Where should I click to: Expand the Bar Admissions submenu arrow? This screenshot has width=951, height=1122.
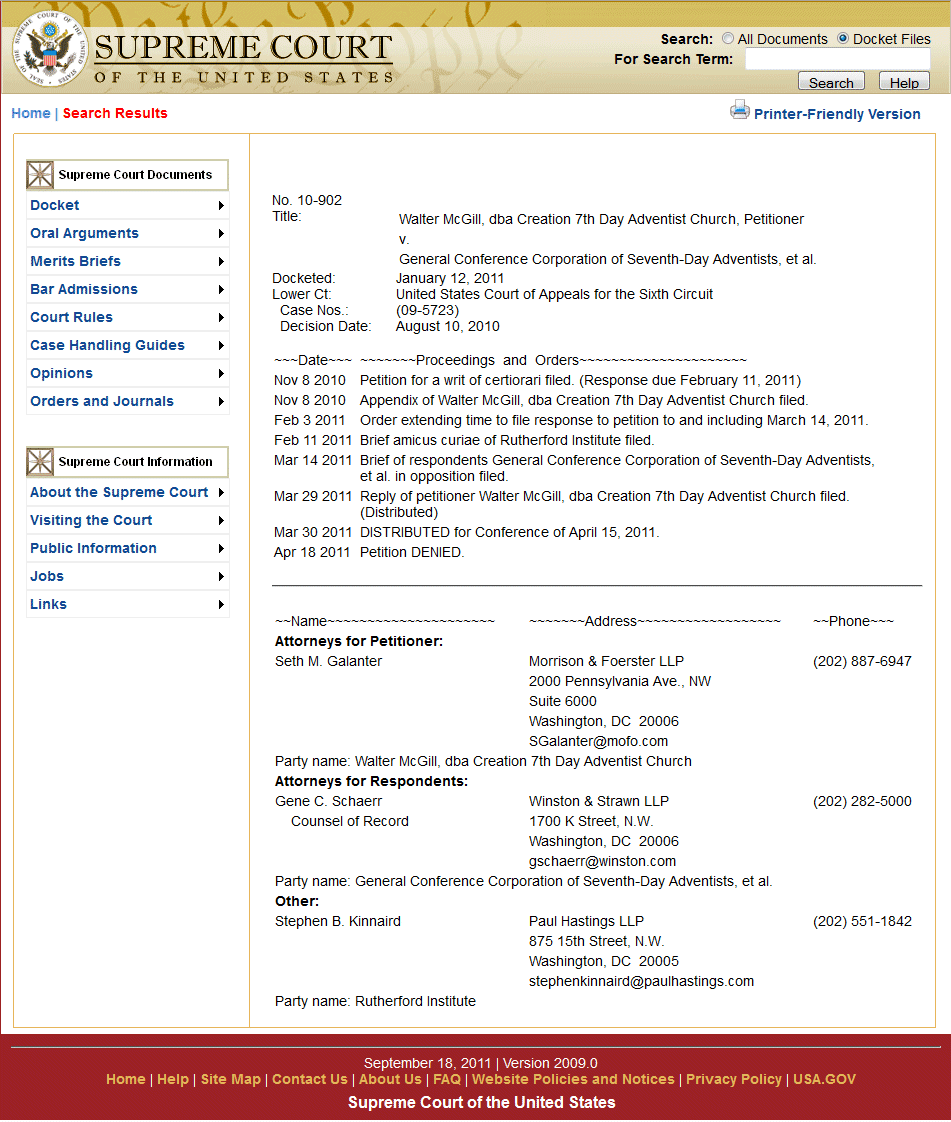(221, 290)
